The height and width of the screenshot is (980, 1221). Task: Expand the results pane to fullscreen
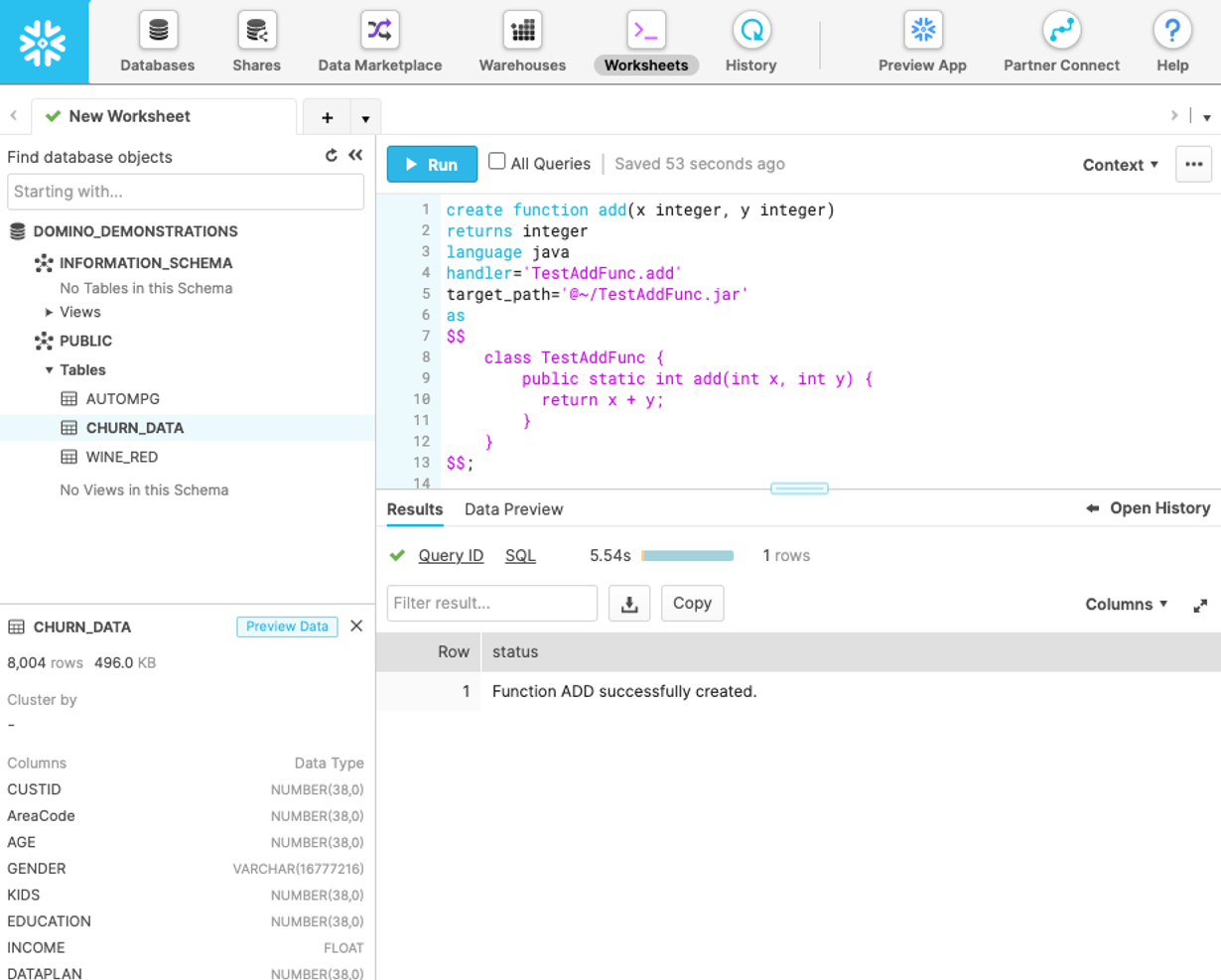click(x=1200, y=604)
